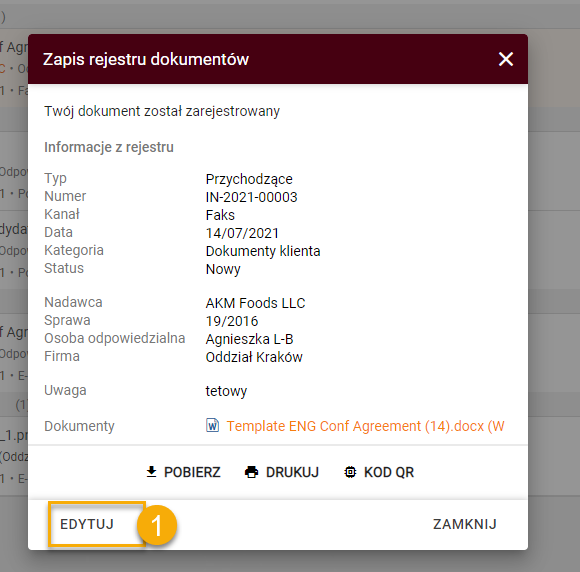Open Template ENG Conf Agreement (14).docx link

tap(365, 426)
